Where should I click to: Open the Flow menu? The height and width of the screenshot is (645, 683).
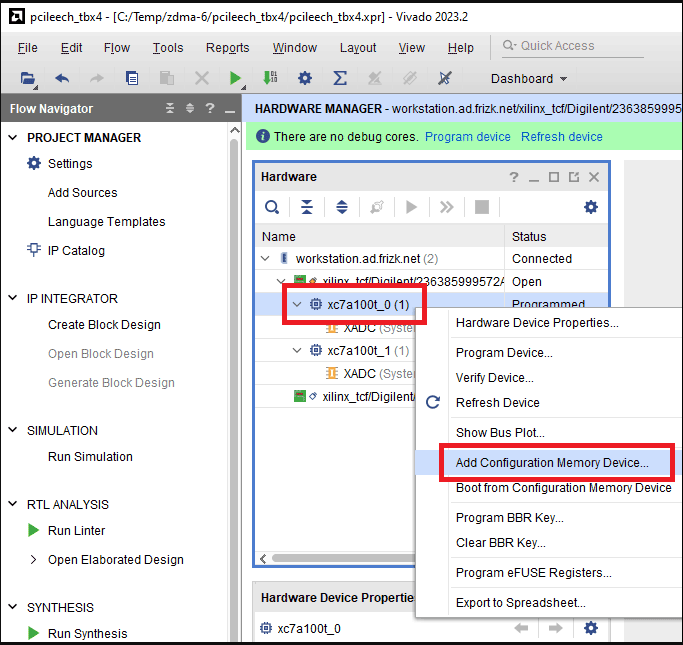(117, 47)
